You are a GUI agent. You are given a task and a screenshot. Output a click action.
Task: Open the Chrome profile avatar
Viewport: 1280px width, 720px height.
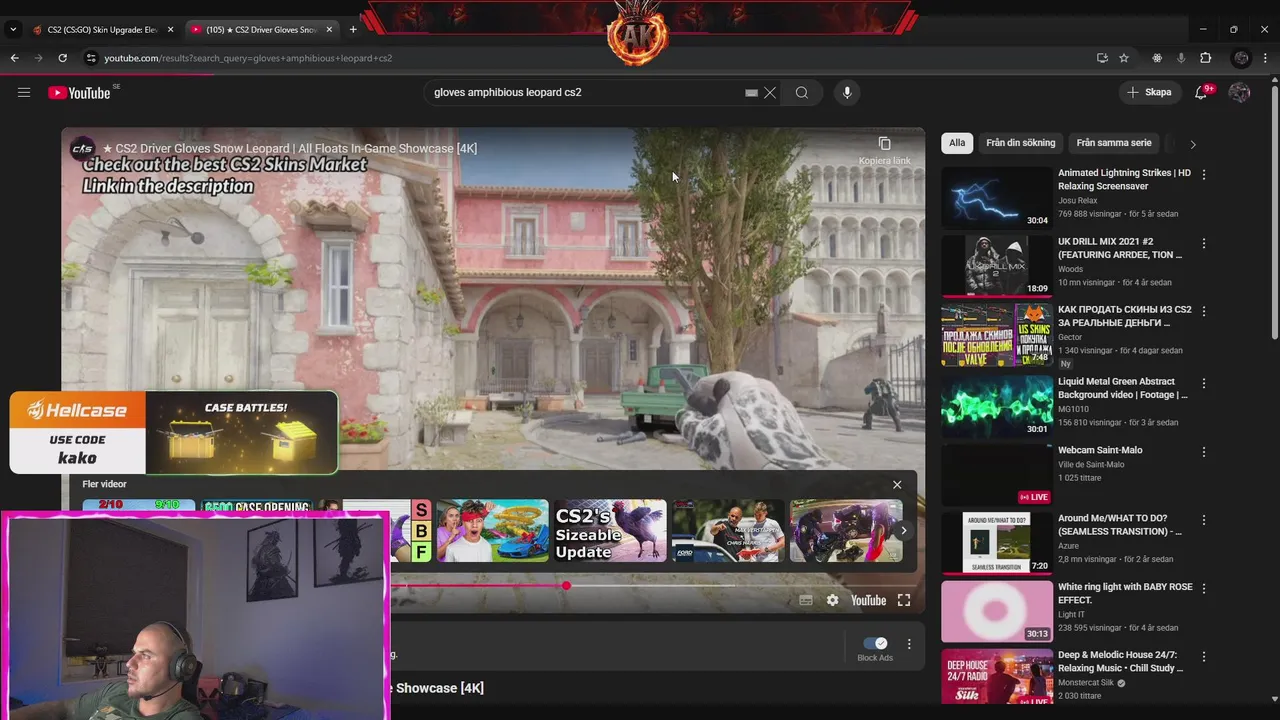coord(1241,58)
